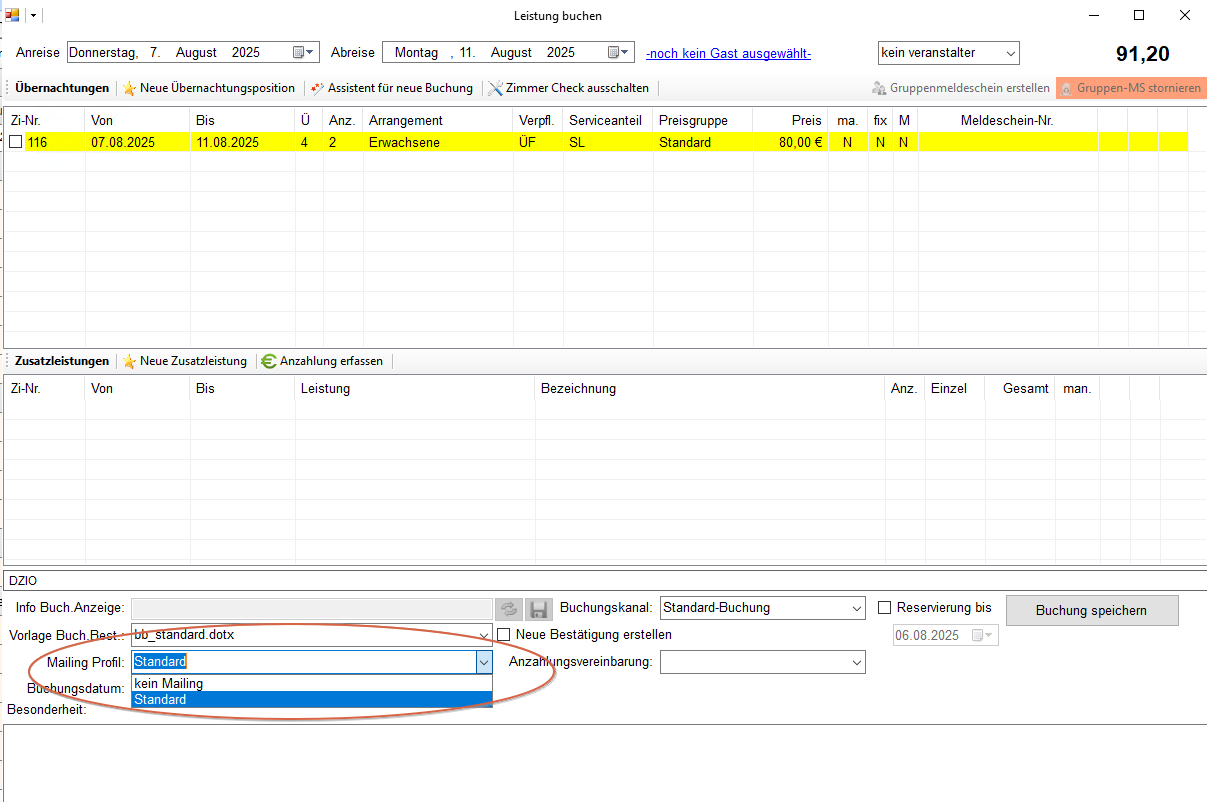This screenshot has height=802, width=1207.
Task: Click the save disk icon beside Info field
Action: pyautogui.click(x=539, y=609)
